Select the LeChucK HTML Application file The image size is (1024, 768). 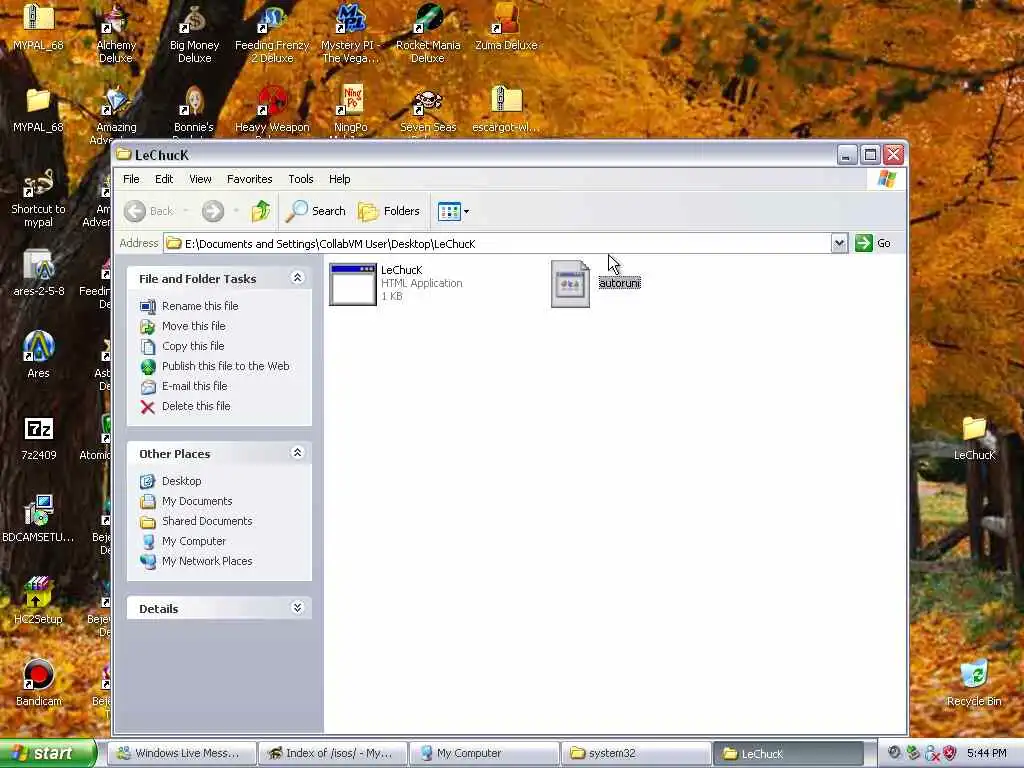tap(396, 283)
